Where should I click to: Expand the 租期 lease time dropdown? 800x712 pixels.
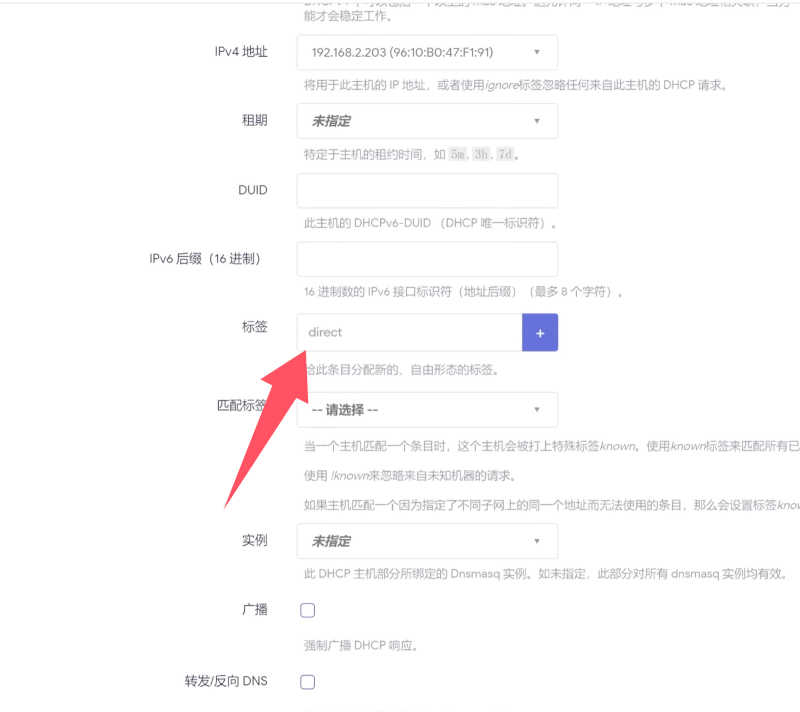pyautogui.click(x=427, y=121)
